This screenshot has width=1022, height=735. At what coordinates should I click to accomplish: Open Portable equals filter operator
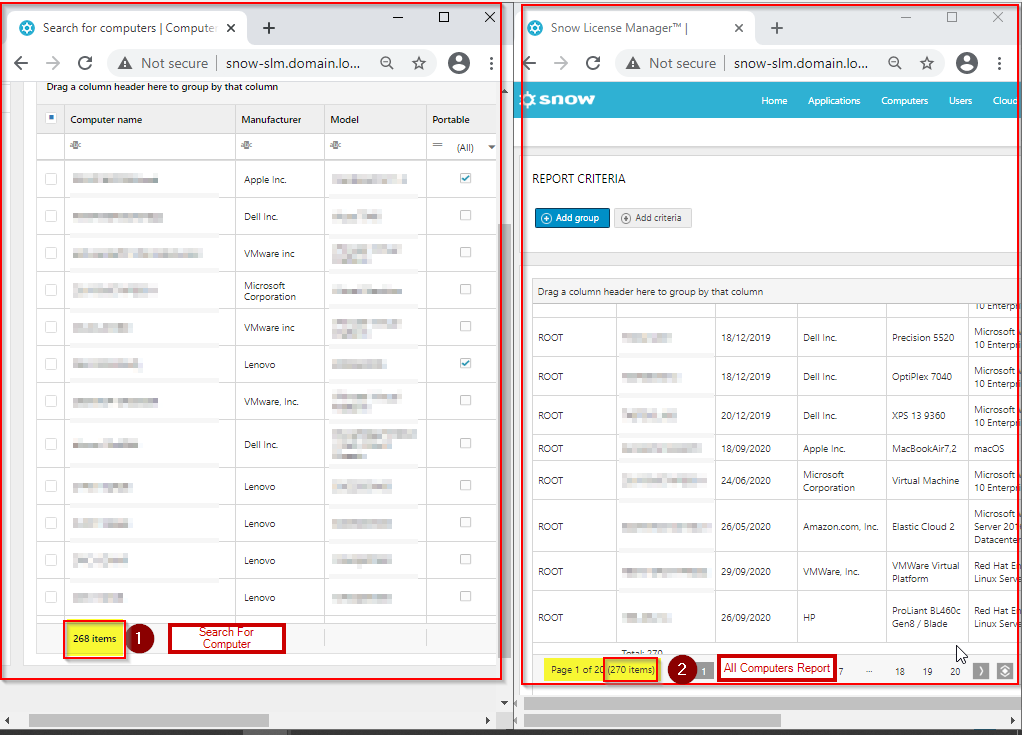(x=437, y=145)
